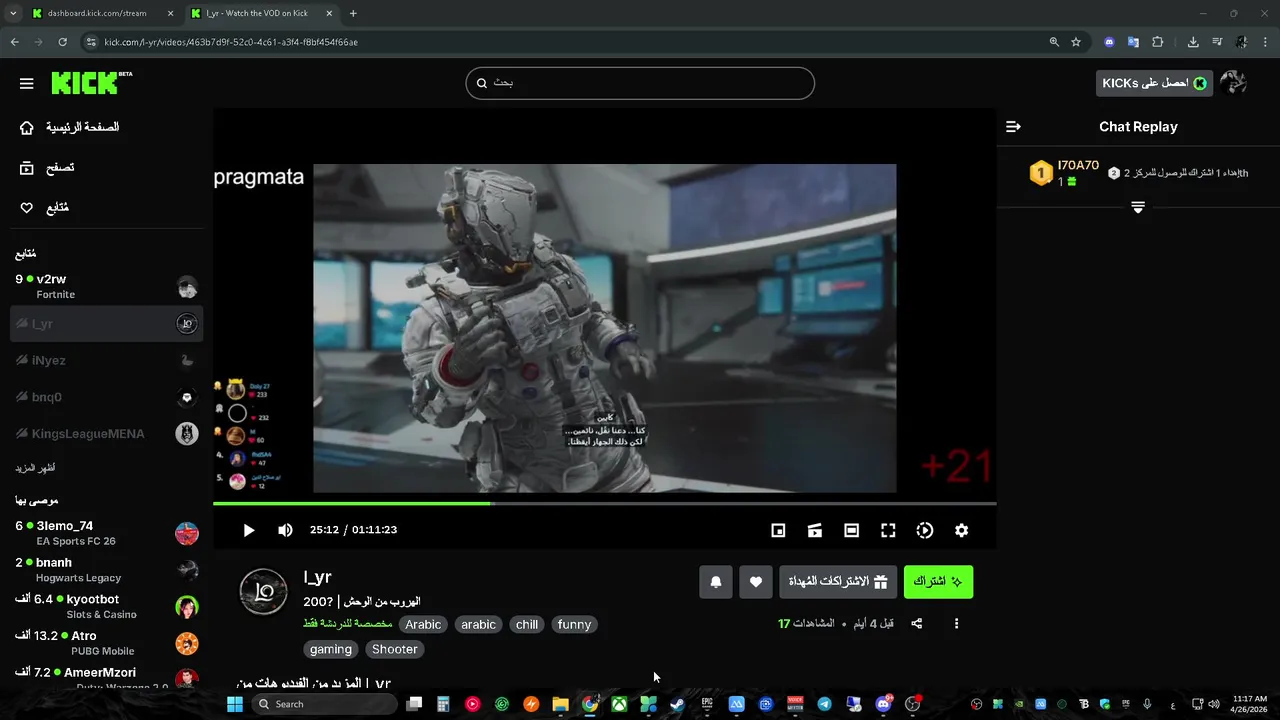Play the VOD video
The image size is (1280, 720).
[249, 530]
